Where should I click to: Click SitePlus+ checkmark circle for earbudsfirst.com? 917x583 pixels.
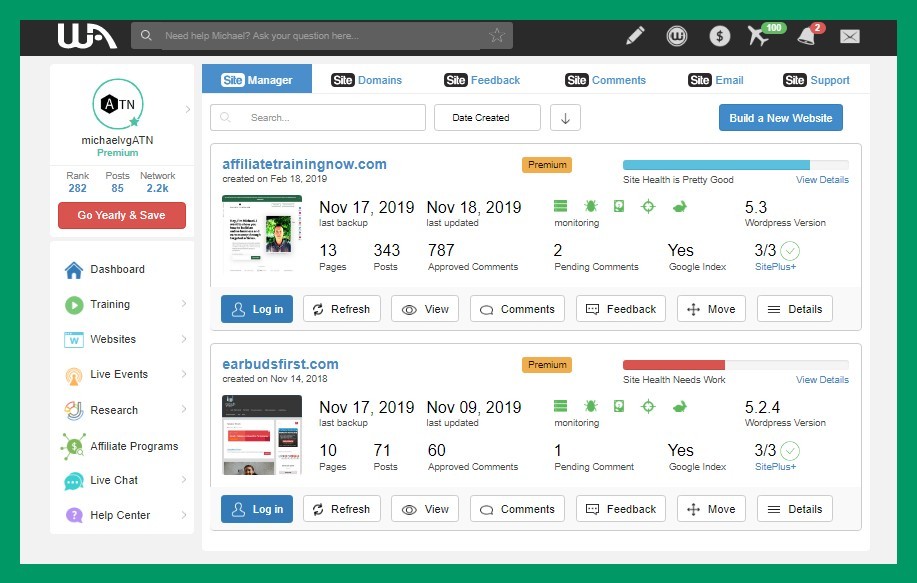coord(790,451)
